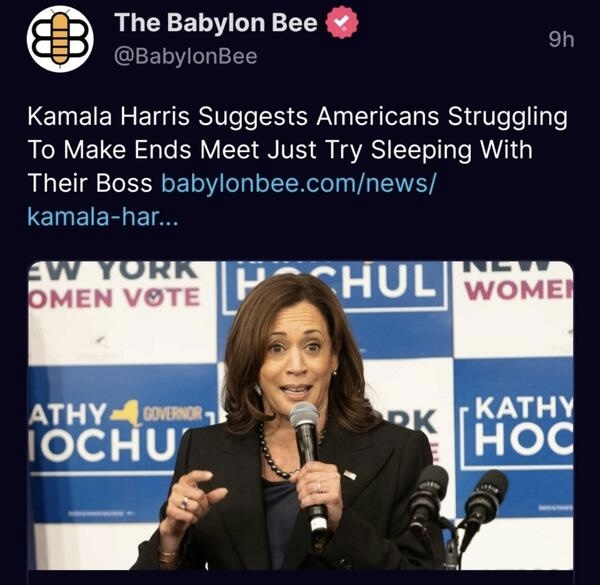Visit the @BabylonBee handle
Screen dimensions: 600x585
click(x=186, y=57)
